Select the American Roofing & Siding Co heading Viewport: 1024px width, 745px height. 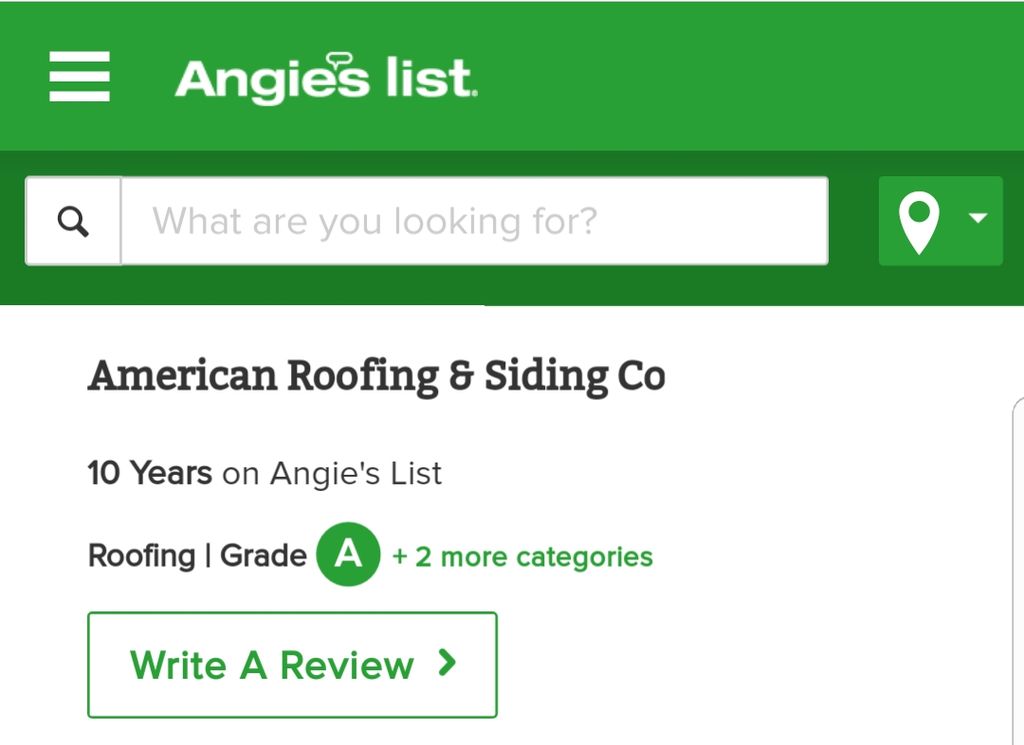coord(377,377)
